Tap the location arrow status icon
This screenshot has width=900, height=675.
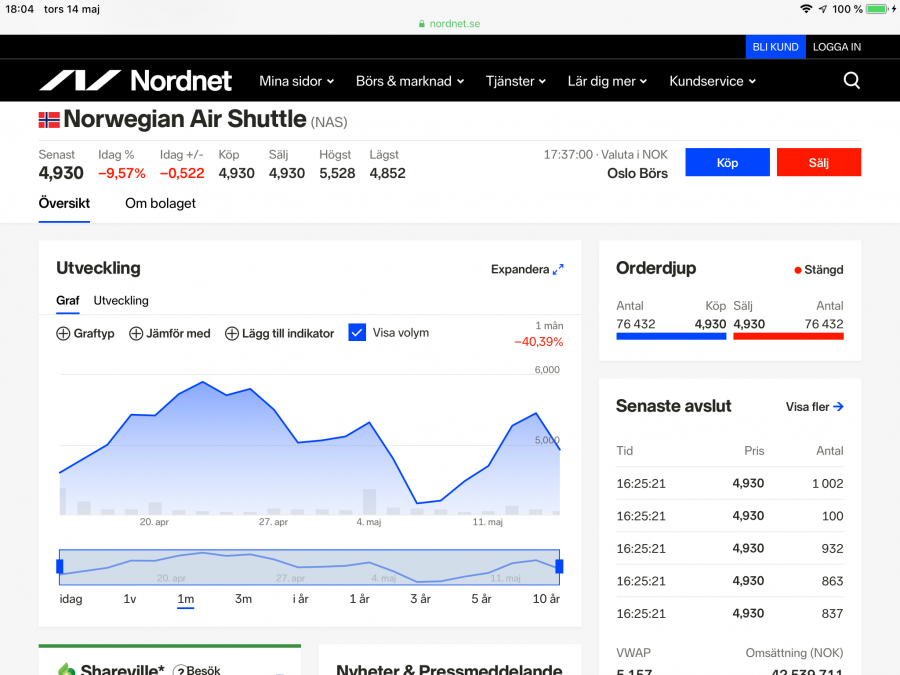(823, 9)
